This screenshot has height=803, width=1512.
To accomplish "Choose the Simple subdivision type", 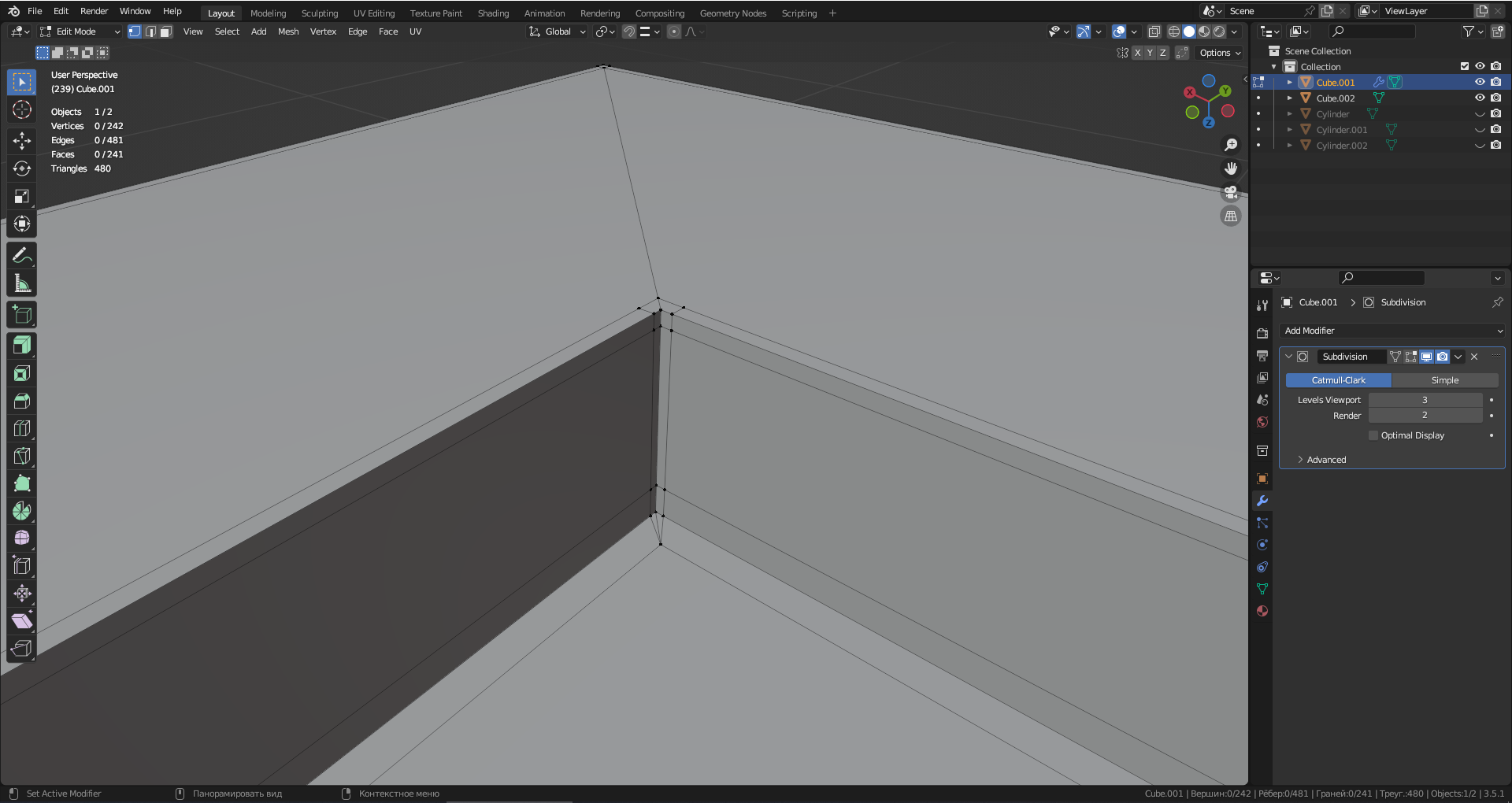I will click(1444, 380).
